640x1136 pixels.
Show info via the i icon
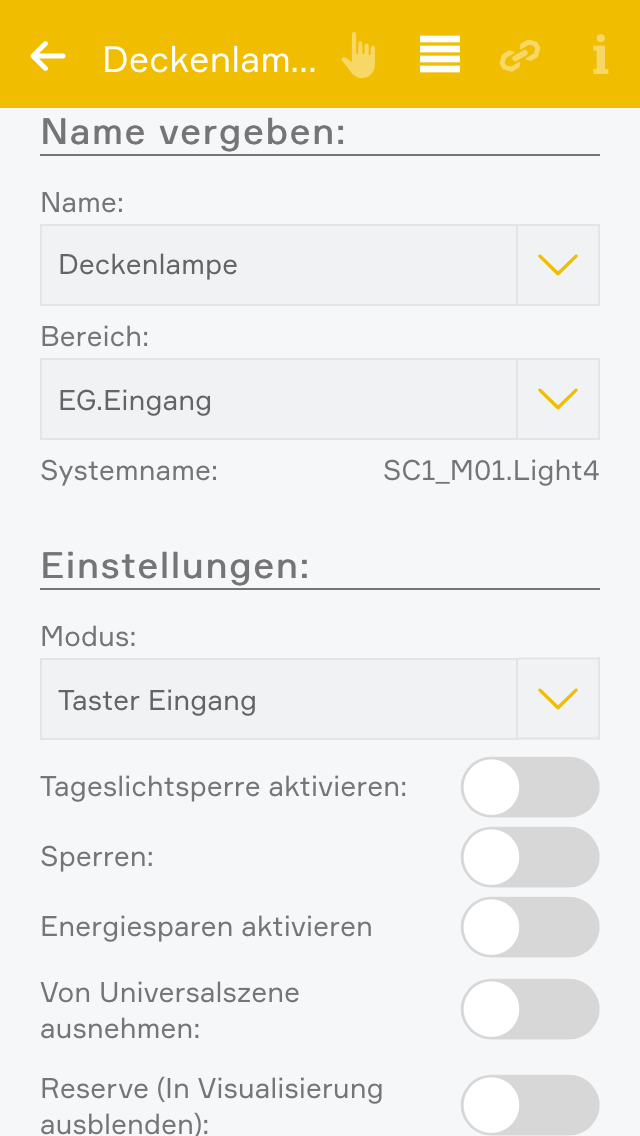coord(600,56)
